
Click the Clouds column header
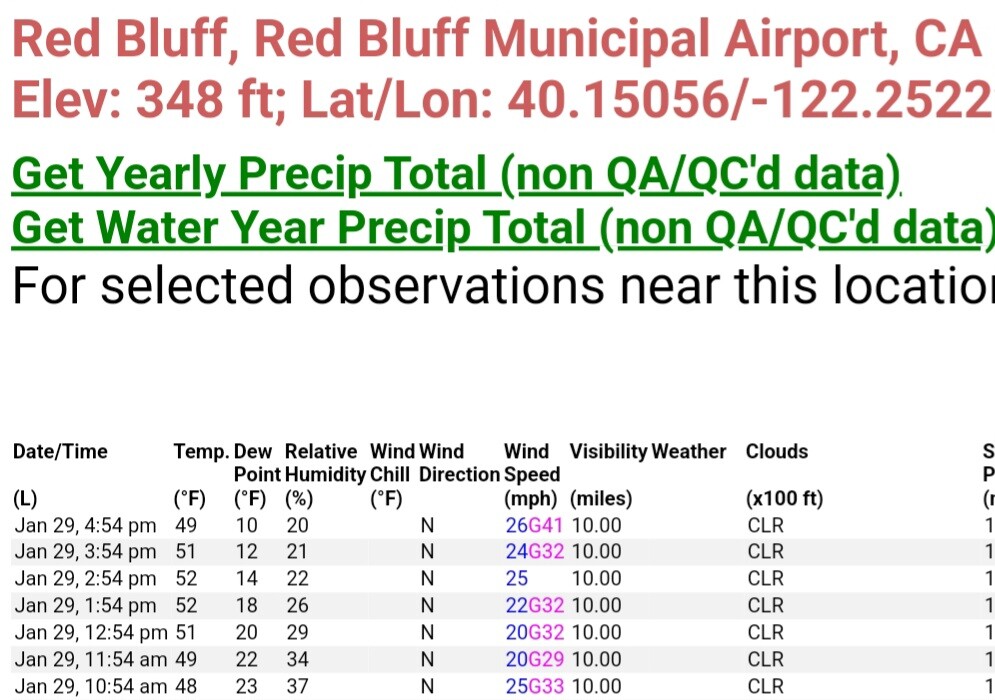777,451
